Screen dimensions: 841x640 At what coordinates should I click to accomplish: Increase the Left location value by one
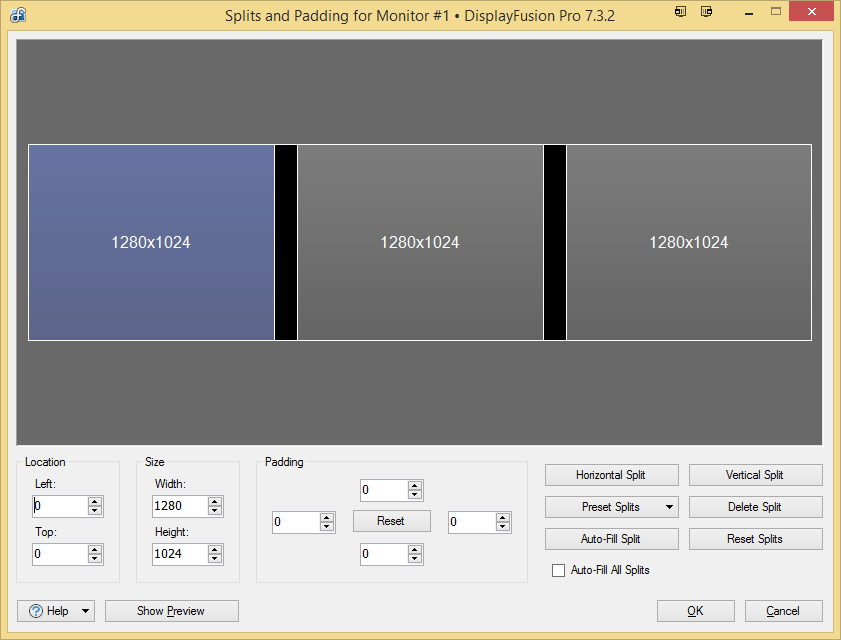pyautogui.click(x=95, y=501)
